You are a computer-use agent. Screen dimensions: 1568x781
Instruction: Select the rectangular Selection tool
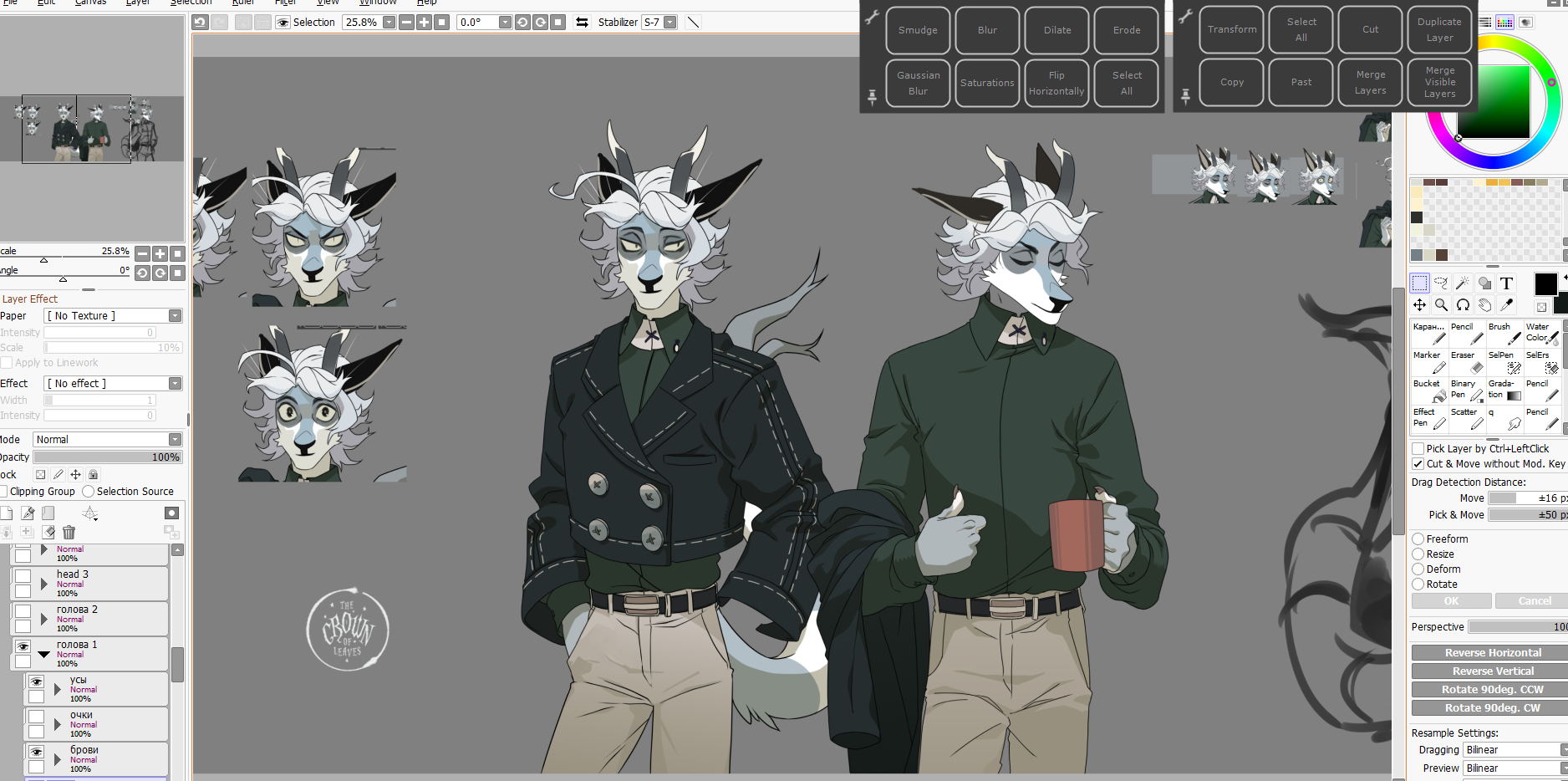coord(1419,283)
